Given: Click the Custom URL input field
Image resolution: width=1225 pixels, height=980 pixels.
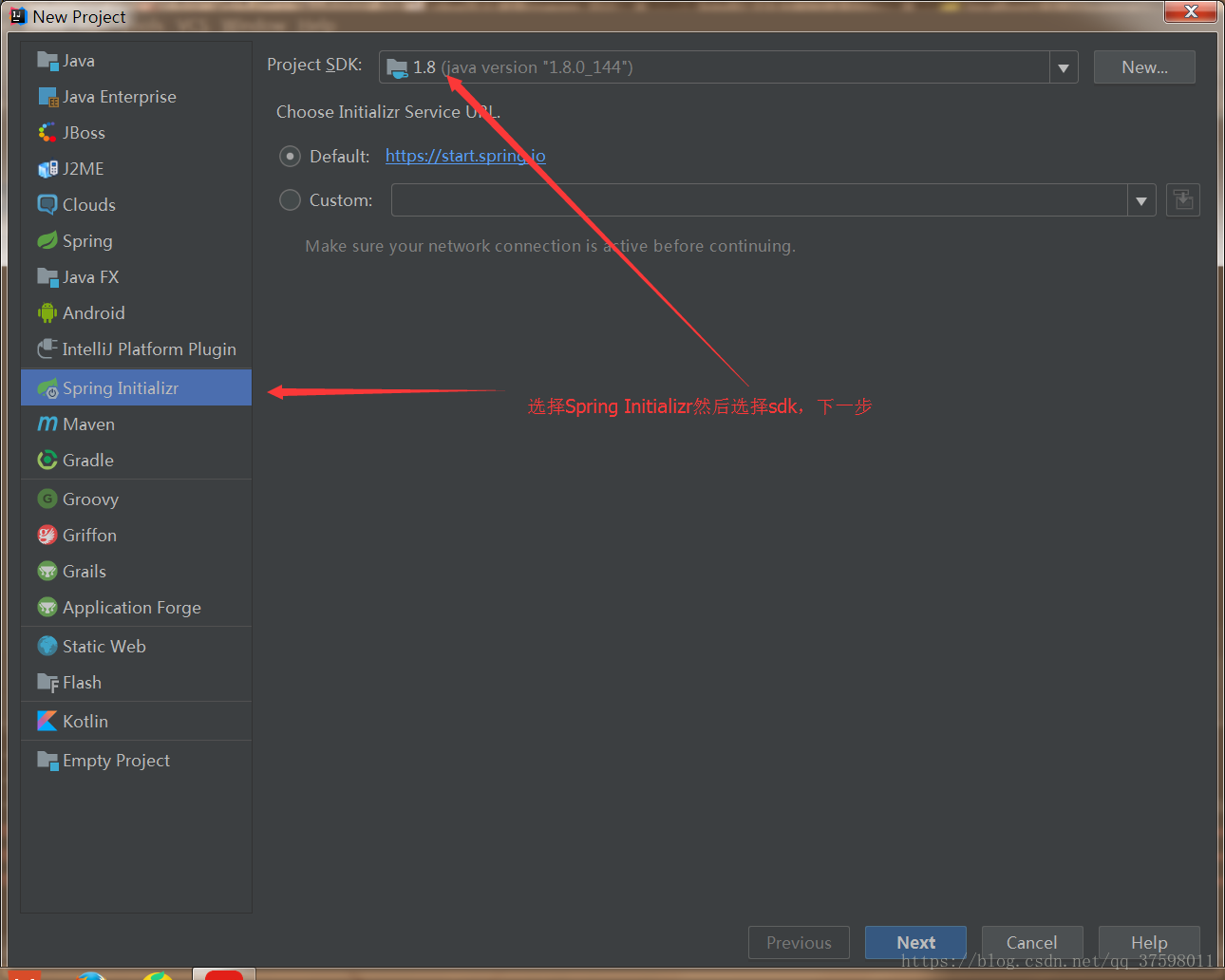Looking at the screenshot, I should pos(760,200).
